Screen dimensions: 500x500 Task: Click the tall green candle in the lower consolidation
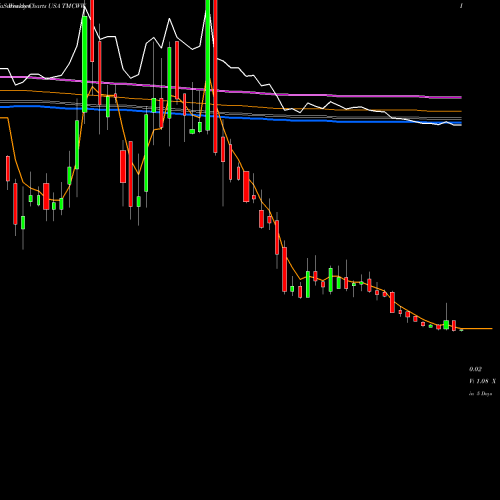tap(308, 284)
